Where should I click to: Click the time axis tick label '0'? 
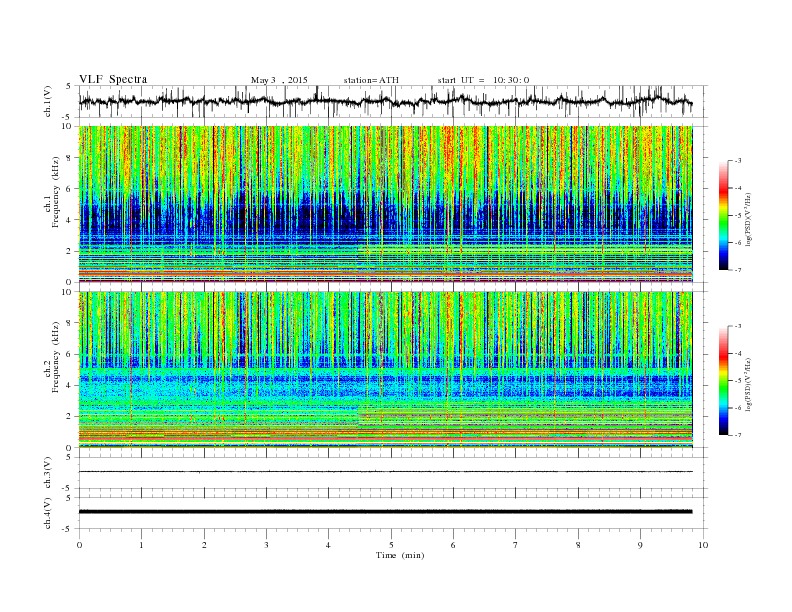79,545
